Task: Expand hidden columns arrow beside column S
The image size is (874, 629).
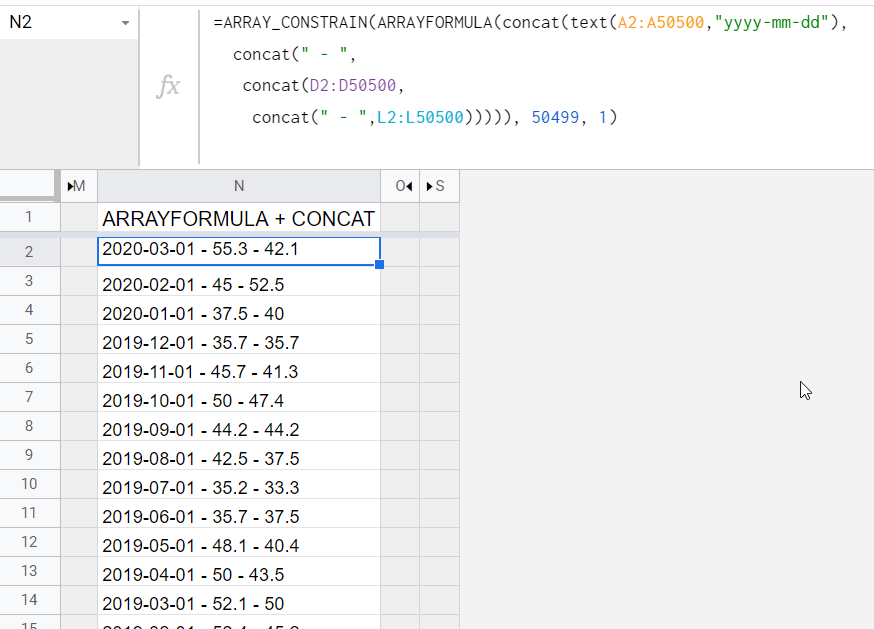Action: (429, 186)
